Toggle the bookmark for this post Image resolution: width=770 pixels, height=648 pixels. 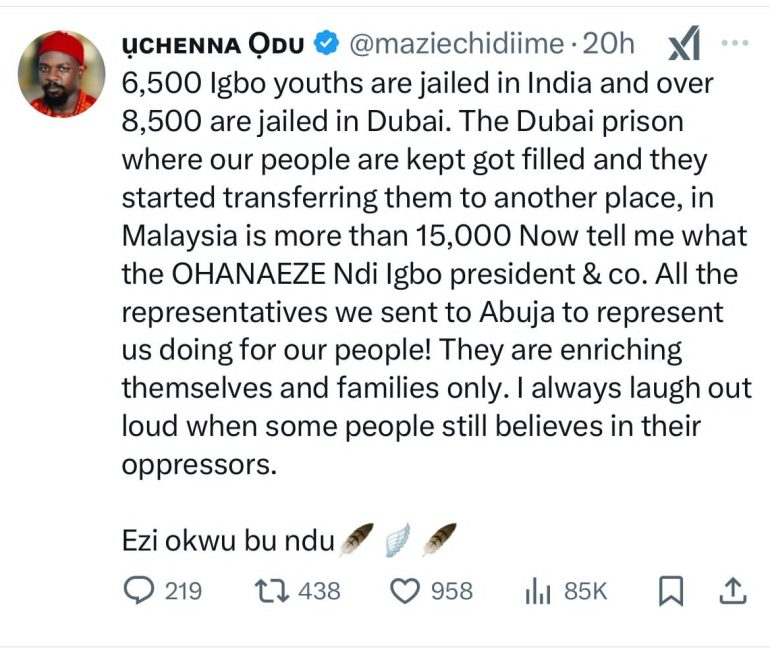point(671,592)
